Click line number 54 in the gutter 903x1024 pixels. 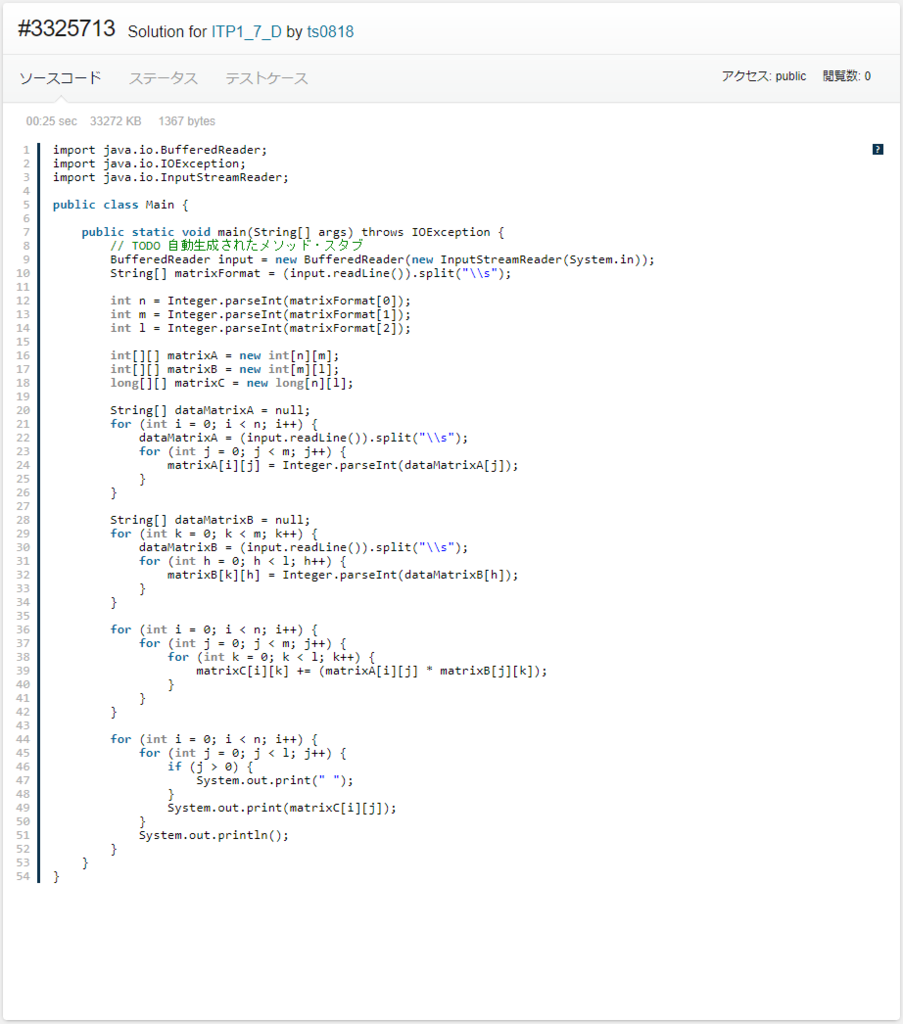23,876
